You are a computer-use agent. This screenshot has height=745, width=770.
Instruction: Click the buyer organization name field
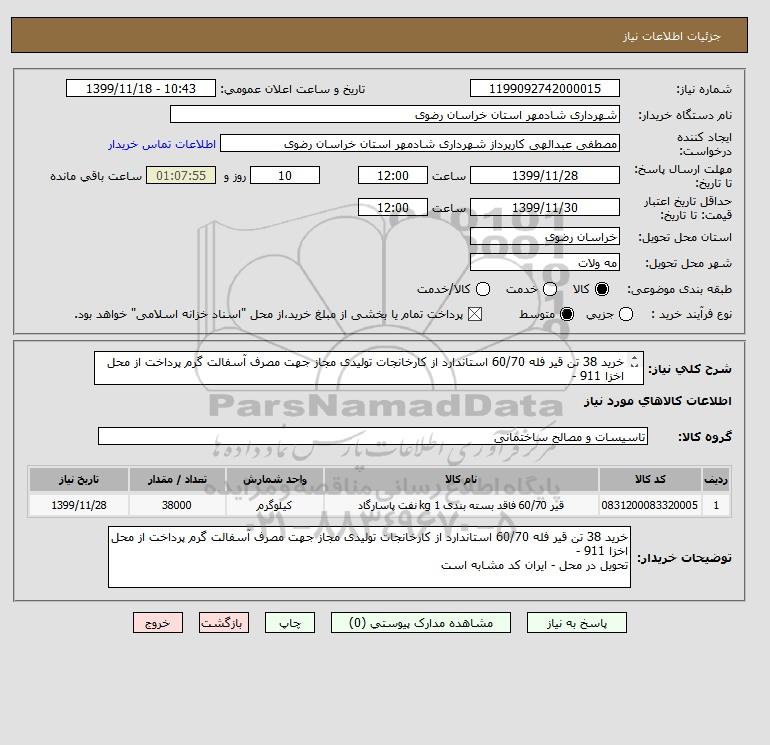coord(395,114)
